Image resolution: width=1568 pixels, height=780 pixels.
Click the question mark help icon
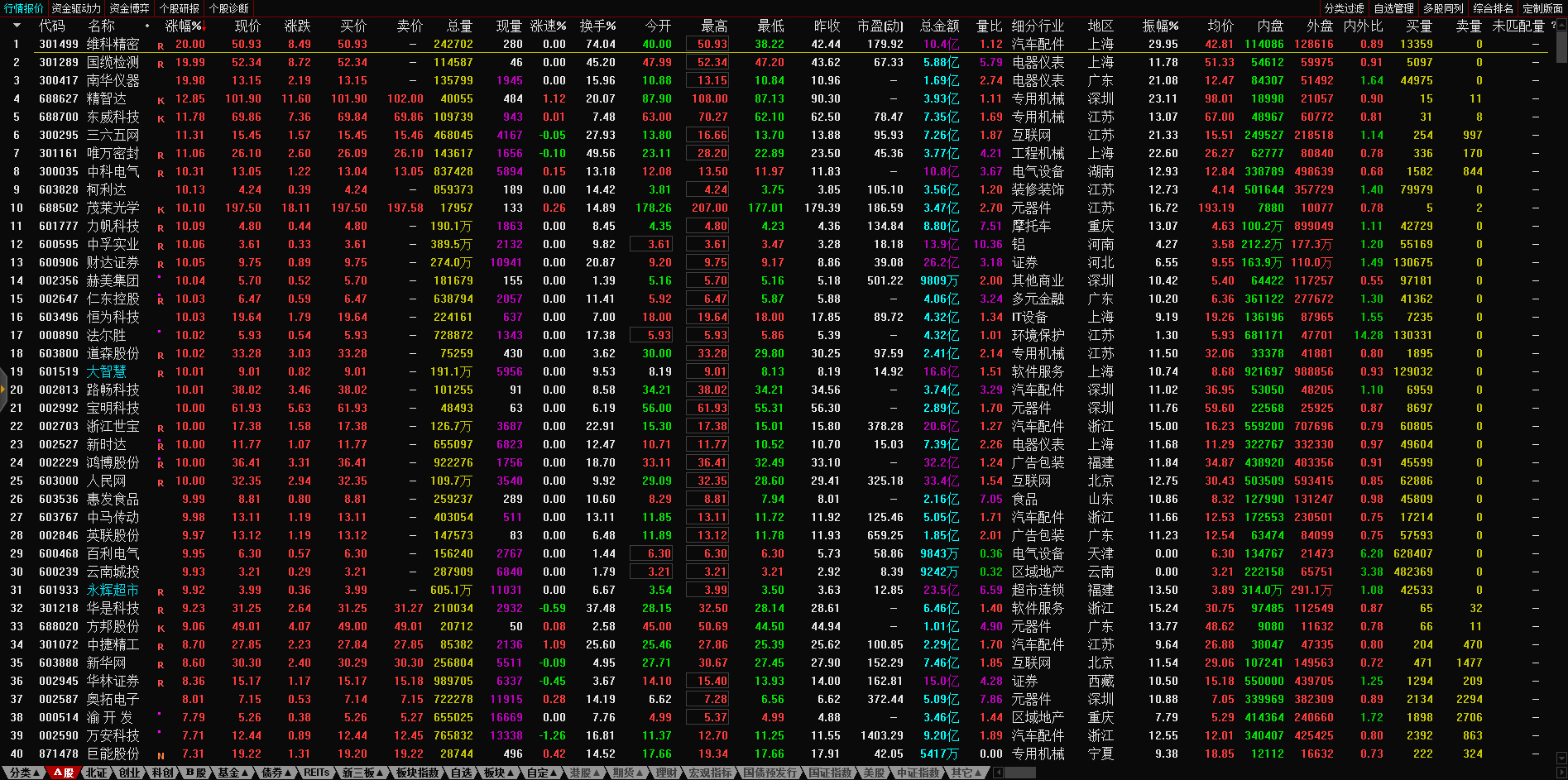point(1553,26)
